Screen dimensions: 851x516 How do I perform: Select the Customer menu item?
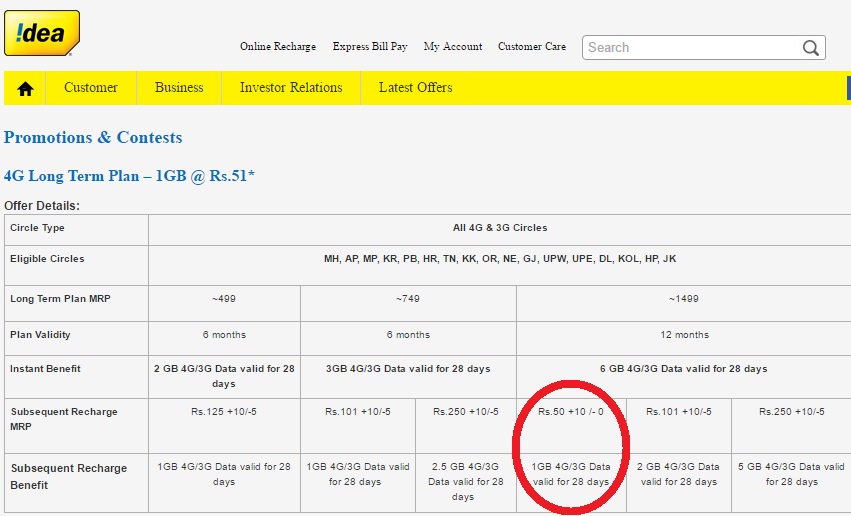91,88
